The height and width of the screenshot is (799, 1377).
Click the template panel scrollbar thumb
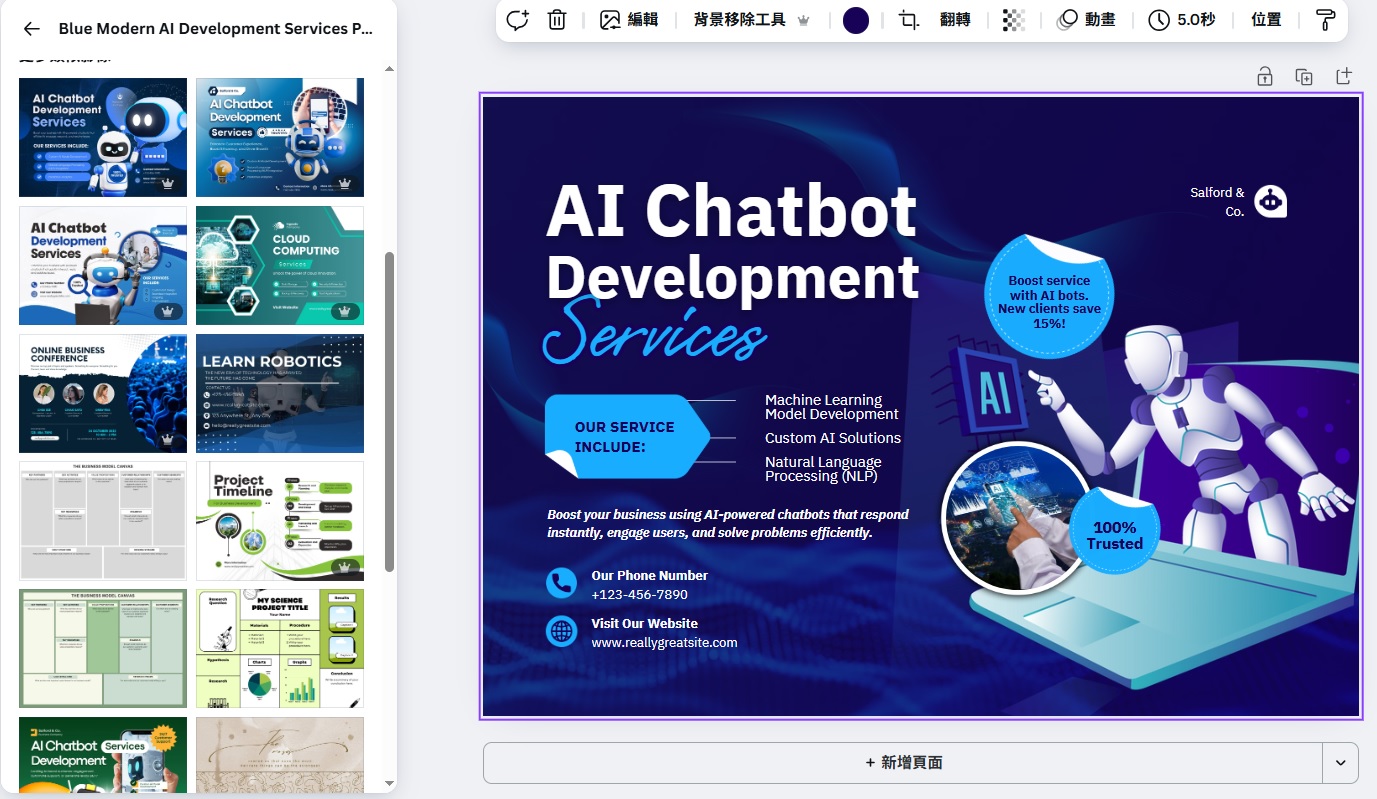click(x=390, y=411)
